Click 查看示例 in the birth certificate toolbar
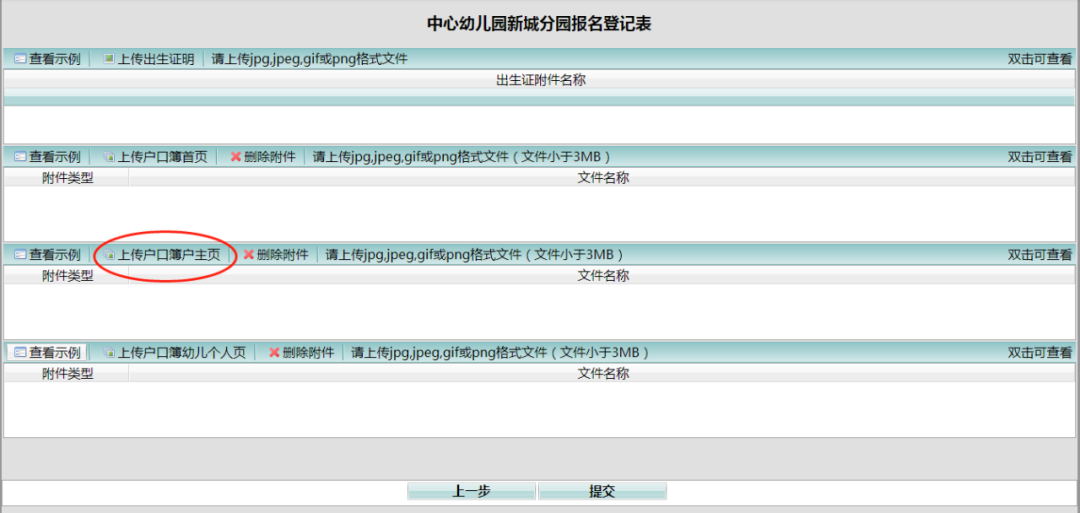Image resolution: width=1080 pixels, height=513 pixels. pos(47,59)
